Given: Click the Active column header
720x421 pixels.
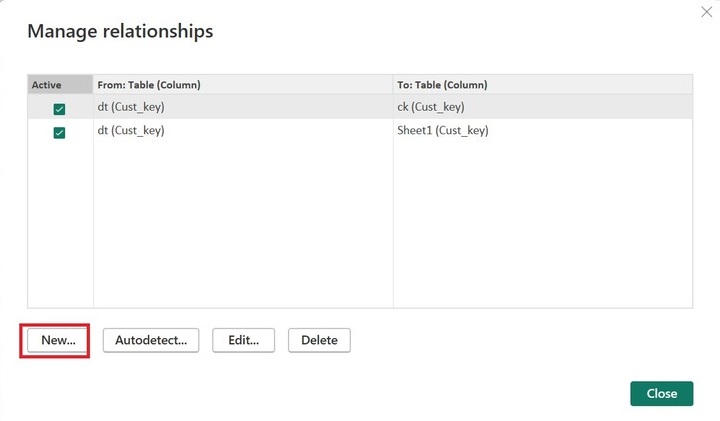Looking at the screenshot, I should 47,85.
